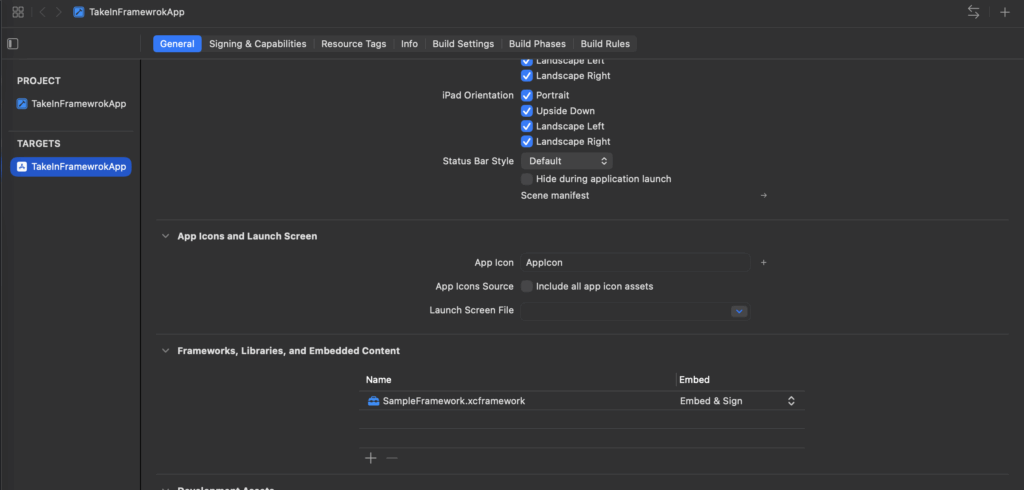
Task: Open the Scene manifest arrow link
Action: (764, 196)
